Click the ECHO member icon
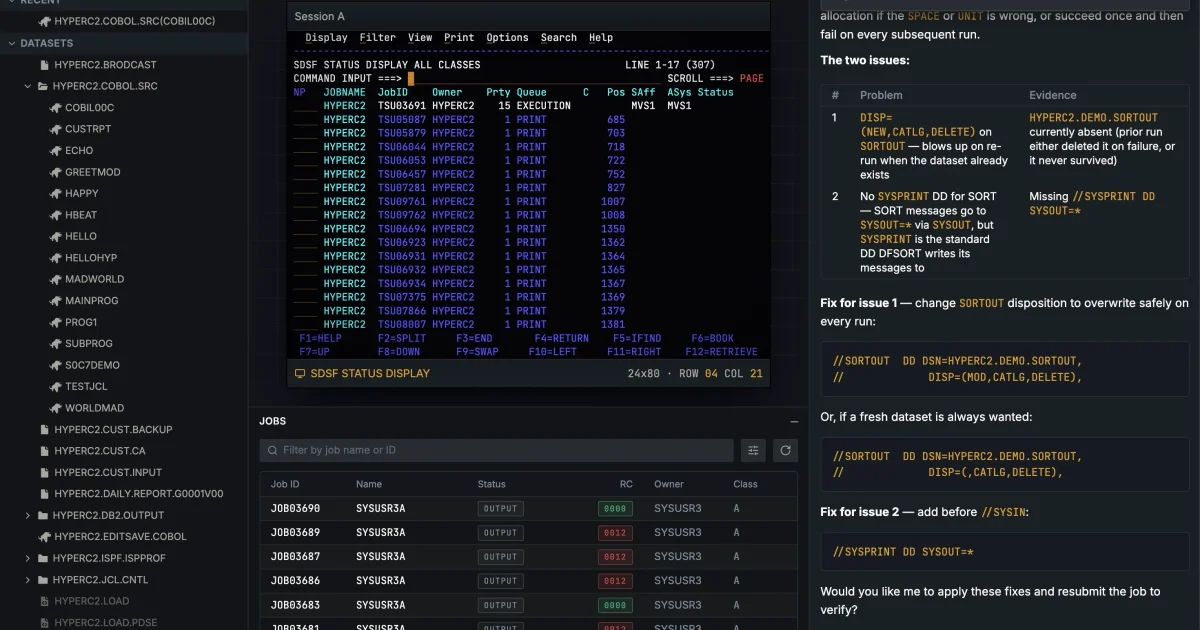 tap(56, 150)
